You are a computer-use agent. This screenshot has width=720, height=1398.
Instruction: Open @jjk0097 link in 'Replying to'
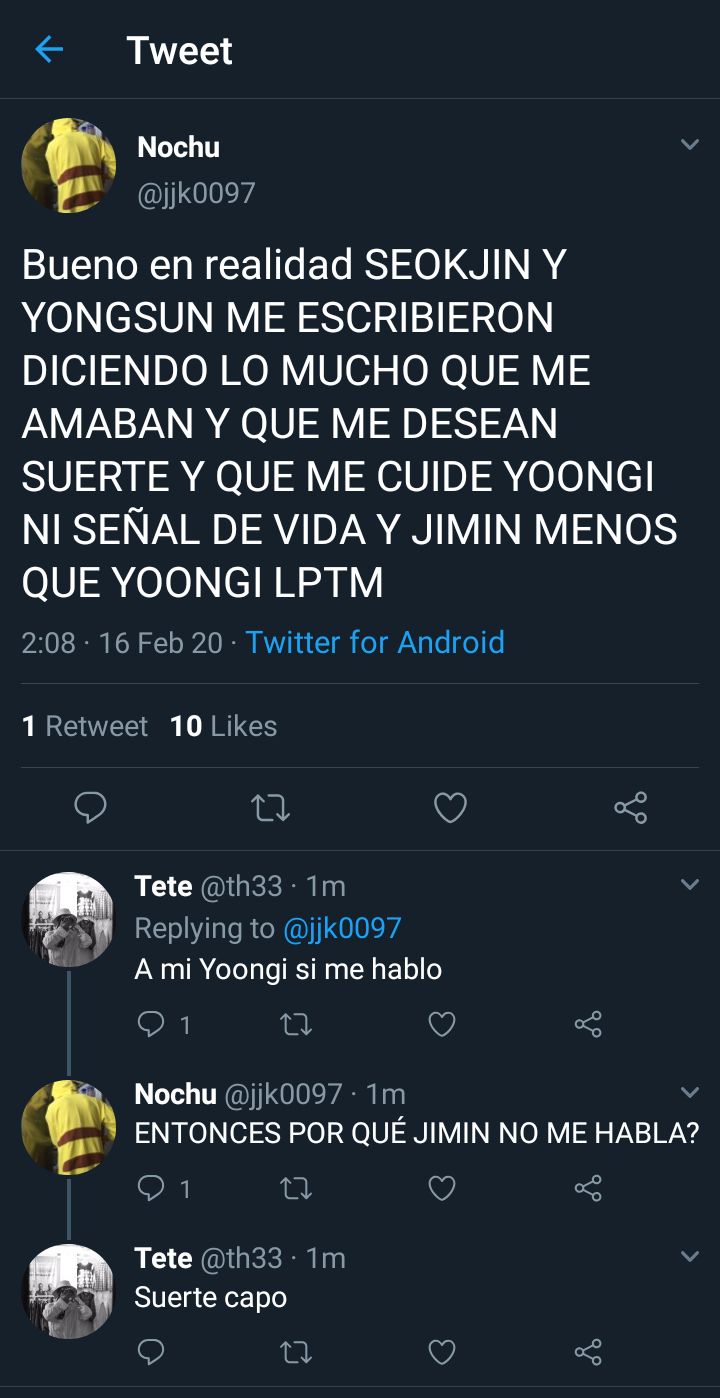[342, 928]
